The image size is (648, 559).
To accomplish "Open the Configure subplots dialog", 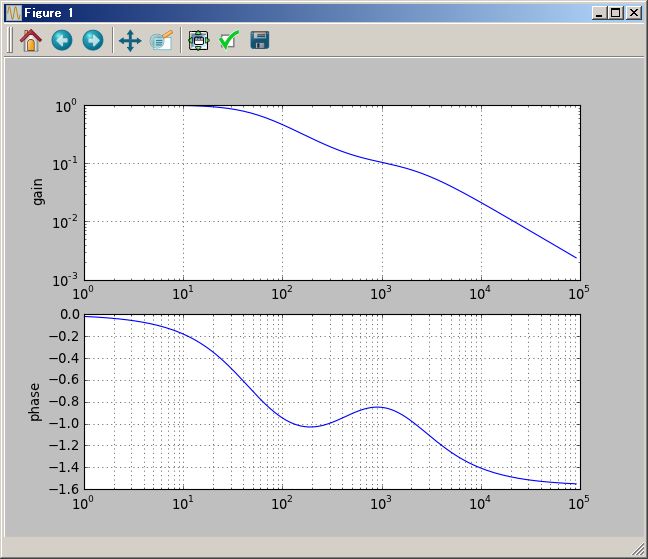I will 199,40.
